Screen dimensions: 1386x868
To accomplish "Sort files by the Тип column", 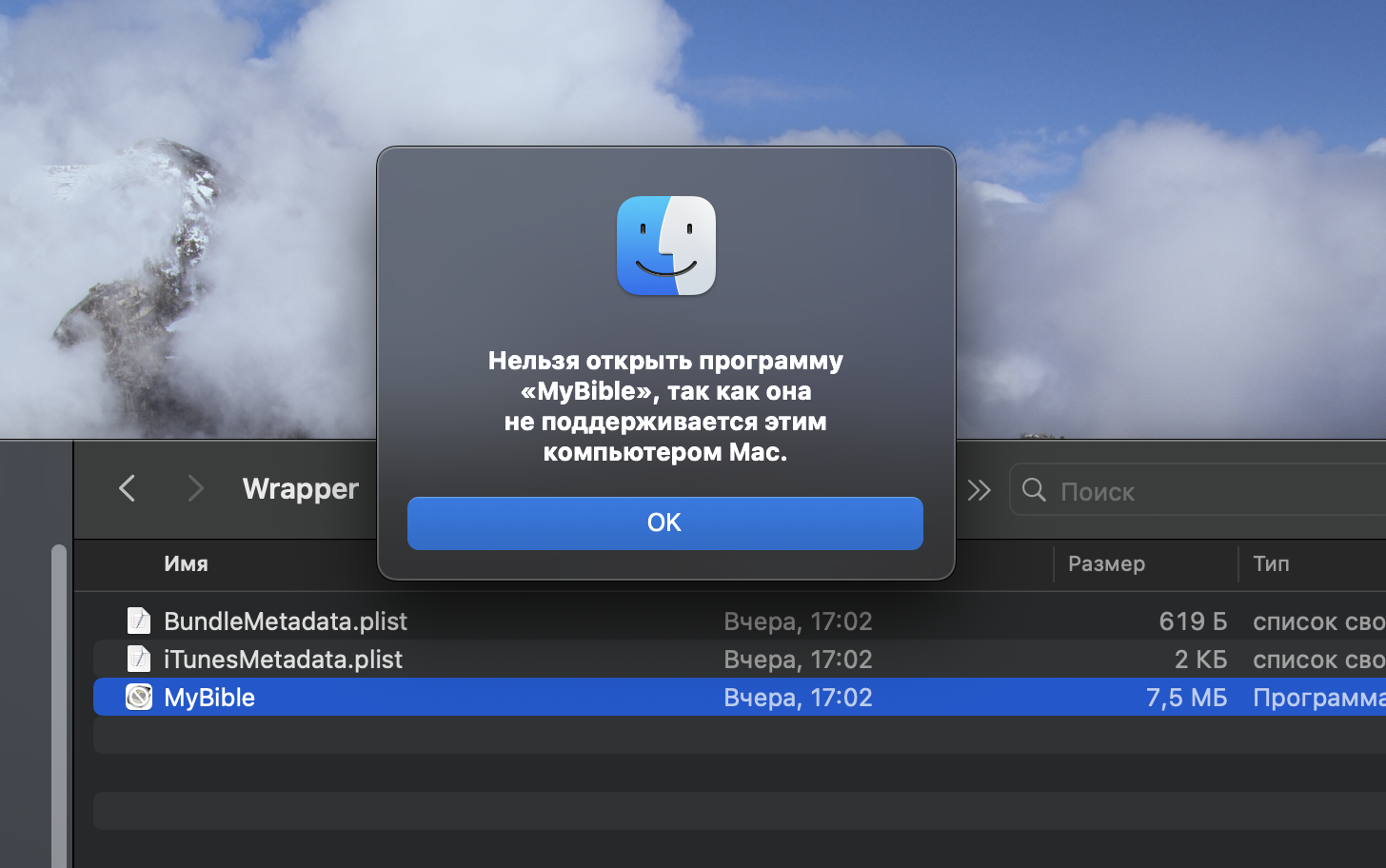I will pyautogui.click(x=1271, y=563).
